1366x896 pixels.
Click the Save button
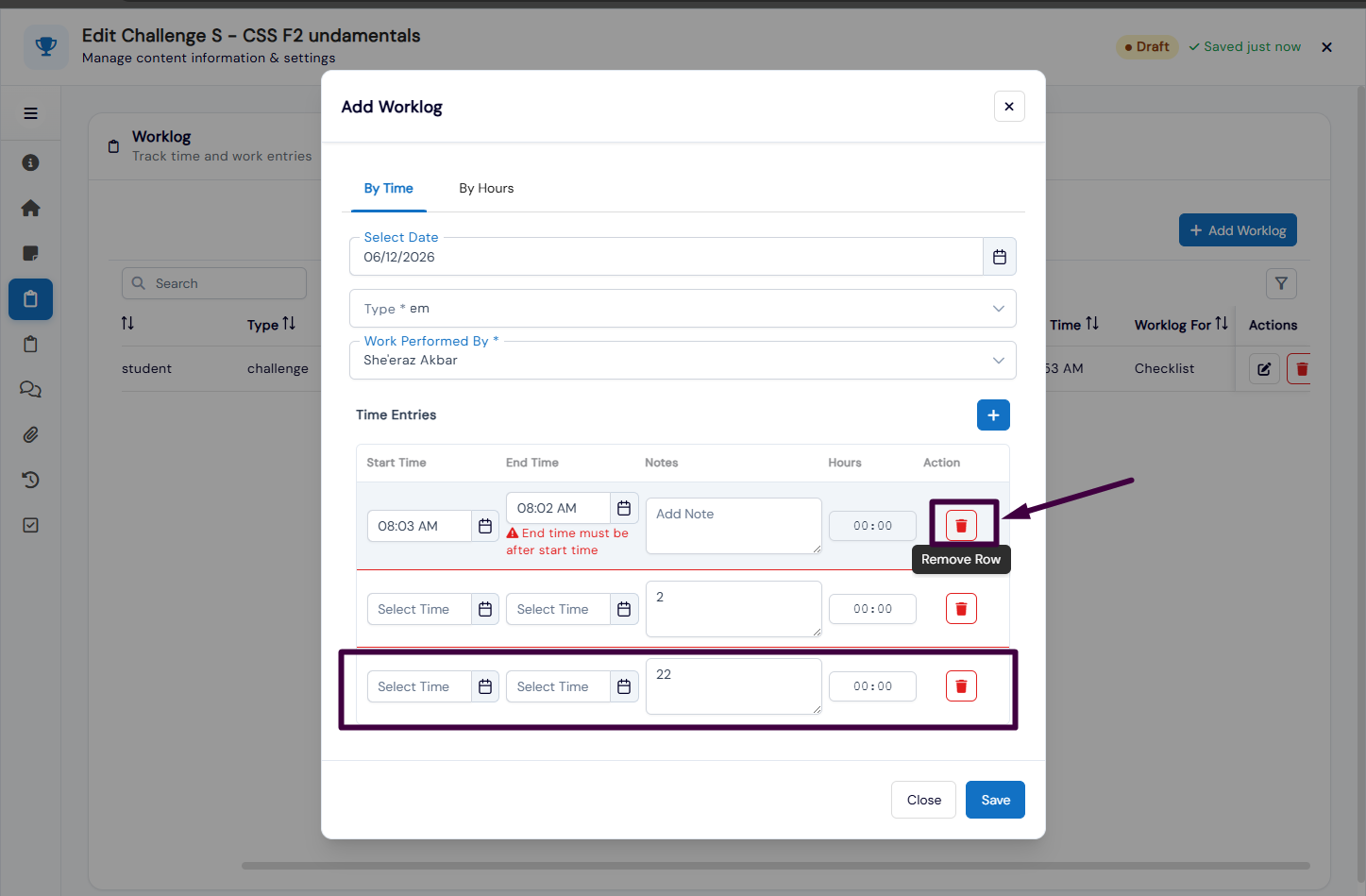tap(995, 800)
